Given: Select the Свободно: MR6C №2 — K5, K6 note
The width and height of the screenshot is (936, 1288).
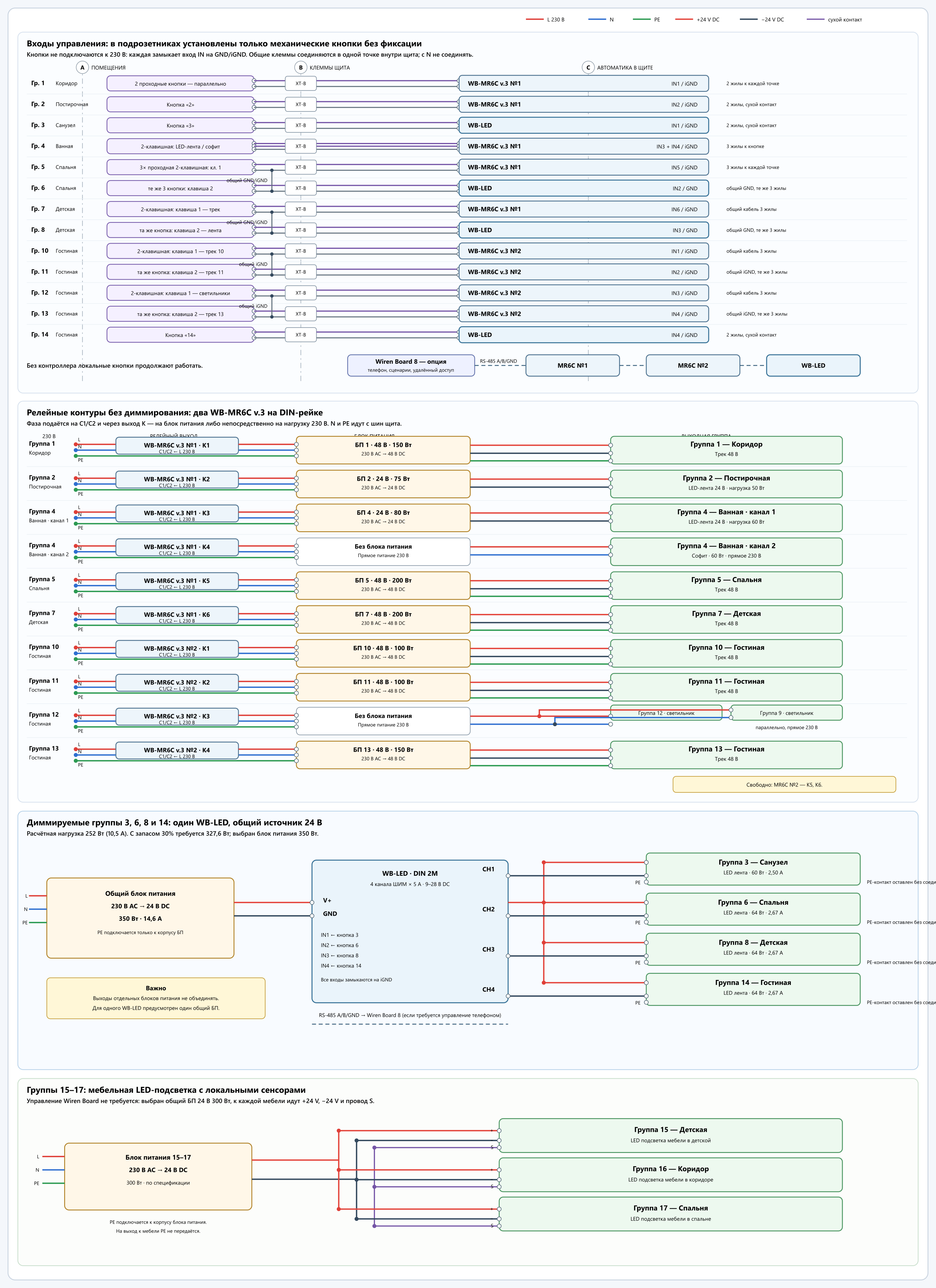Looking at the screenshot, I should coord(784,784).
